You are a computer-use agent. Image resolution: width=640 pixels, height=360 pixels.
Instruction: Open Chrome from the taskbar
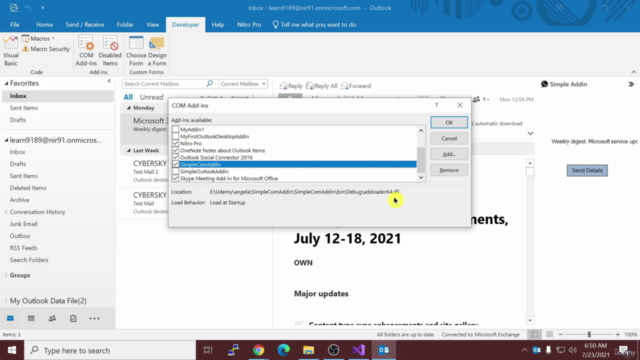[258, 350]
